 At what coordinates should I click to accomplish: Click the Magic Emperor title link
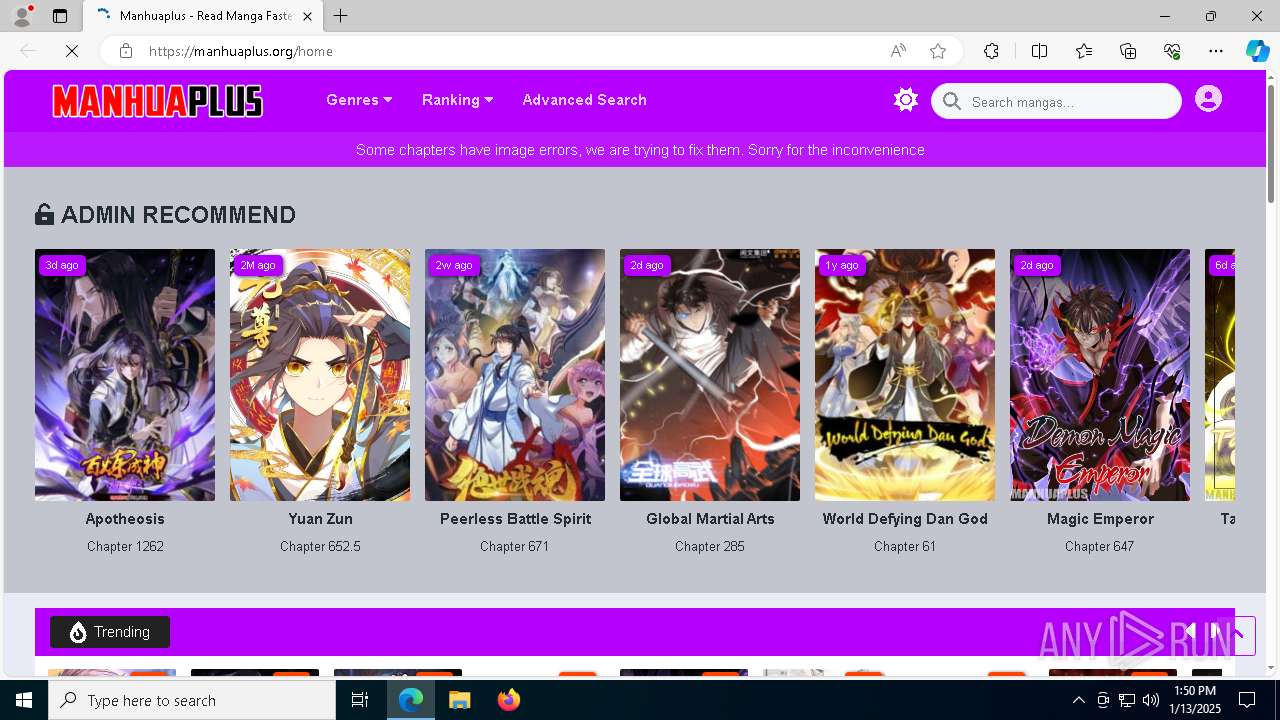click(1100, 519)
